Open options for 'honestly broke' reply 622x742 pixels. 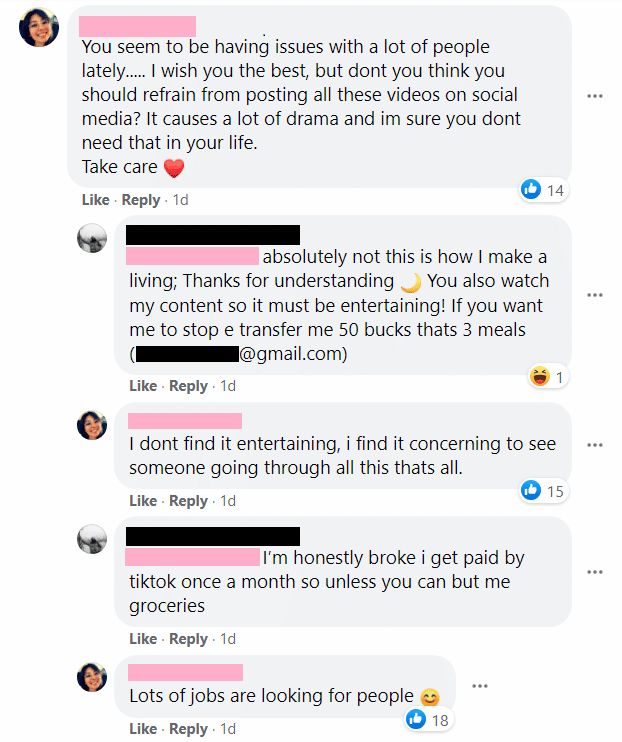point(595,572)
